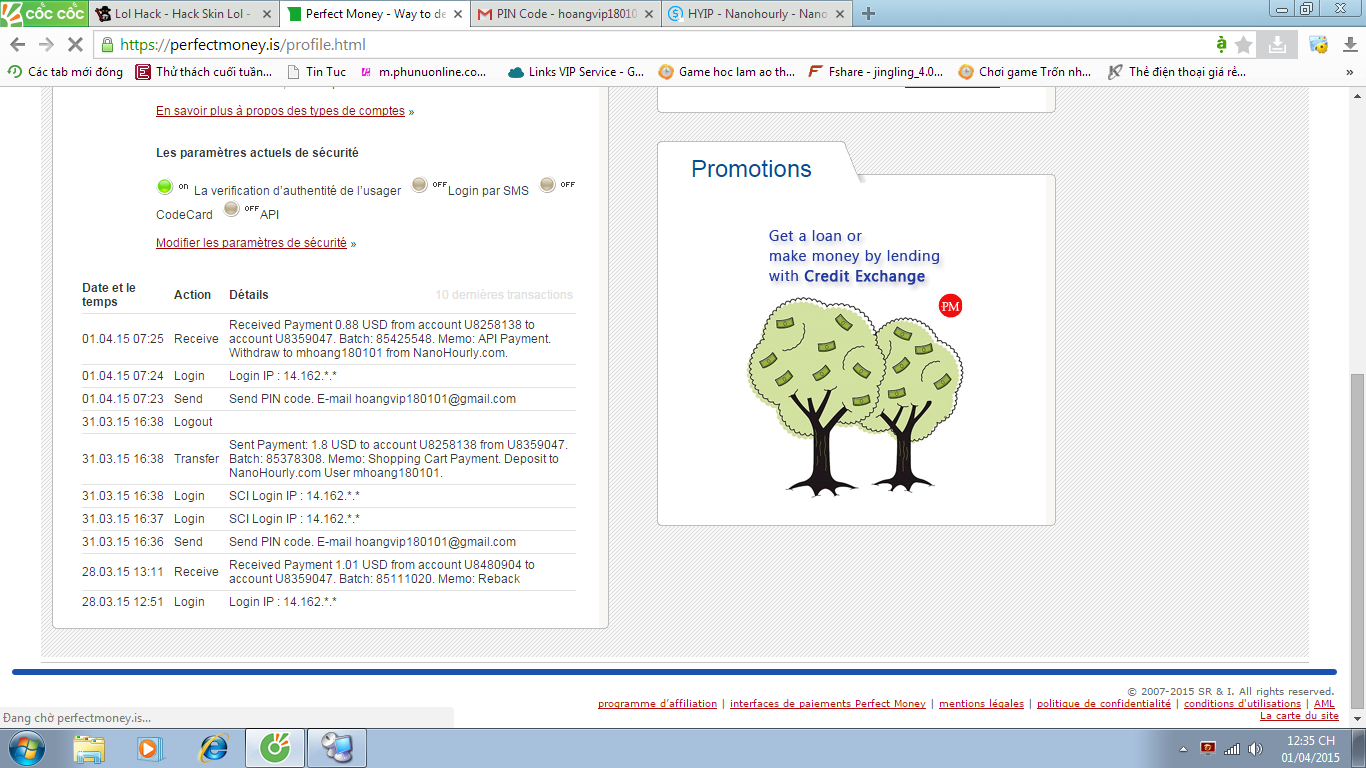Open 'conditions d'utilisations' footer link
Image resolution: width=1366 pixels, height=768 pixels.
1242,704
